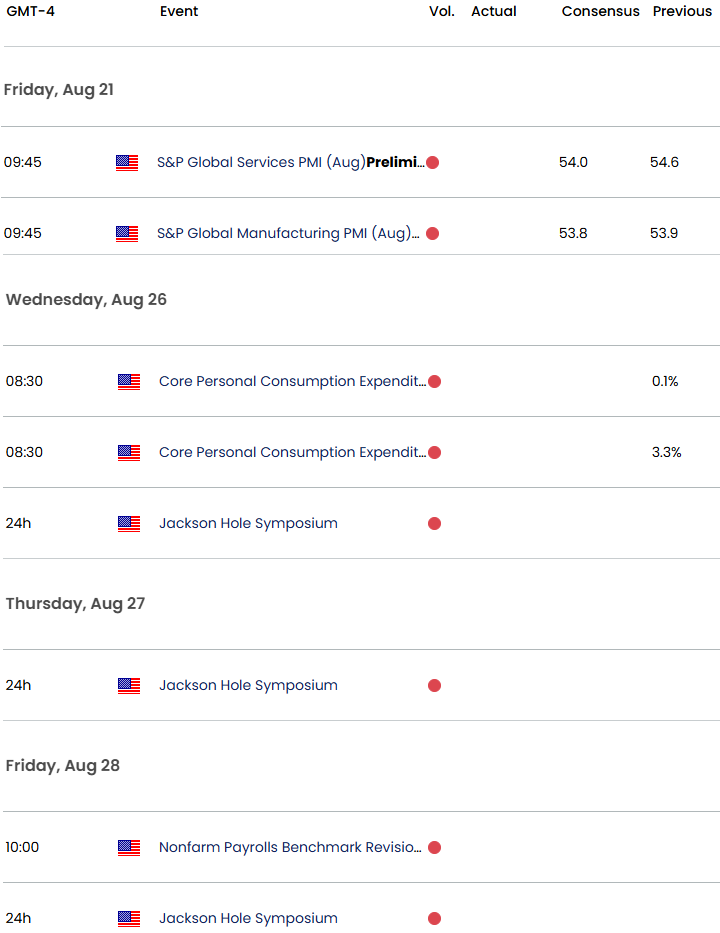The image size is (720, 933).
Task: Open S&P Global Services PMI (Aug) event
Action: (290, 162)
